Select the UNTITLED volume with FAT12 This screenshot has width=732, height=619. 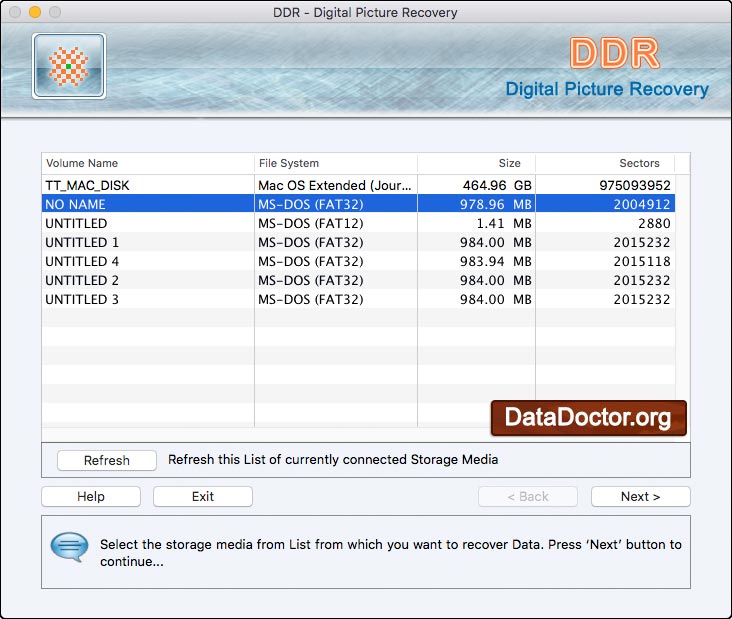pos(358,223)
